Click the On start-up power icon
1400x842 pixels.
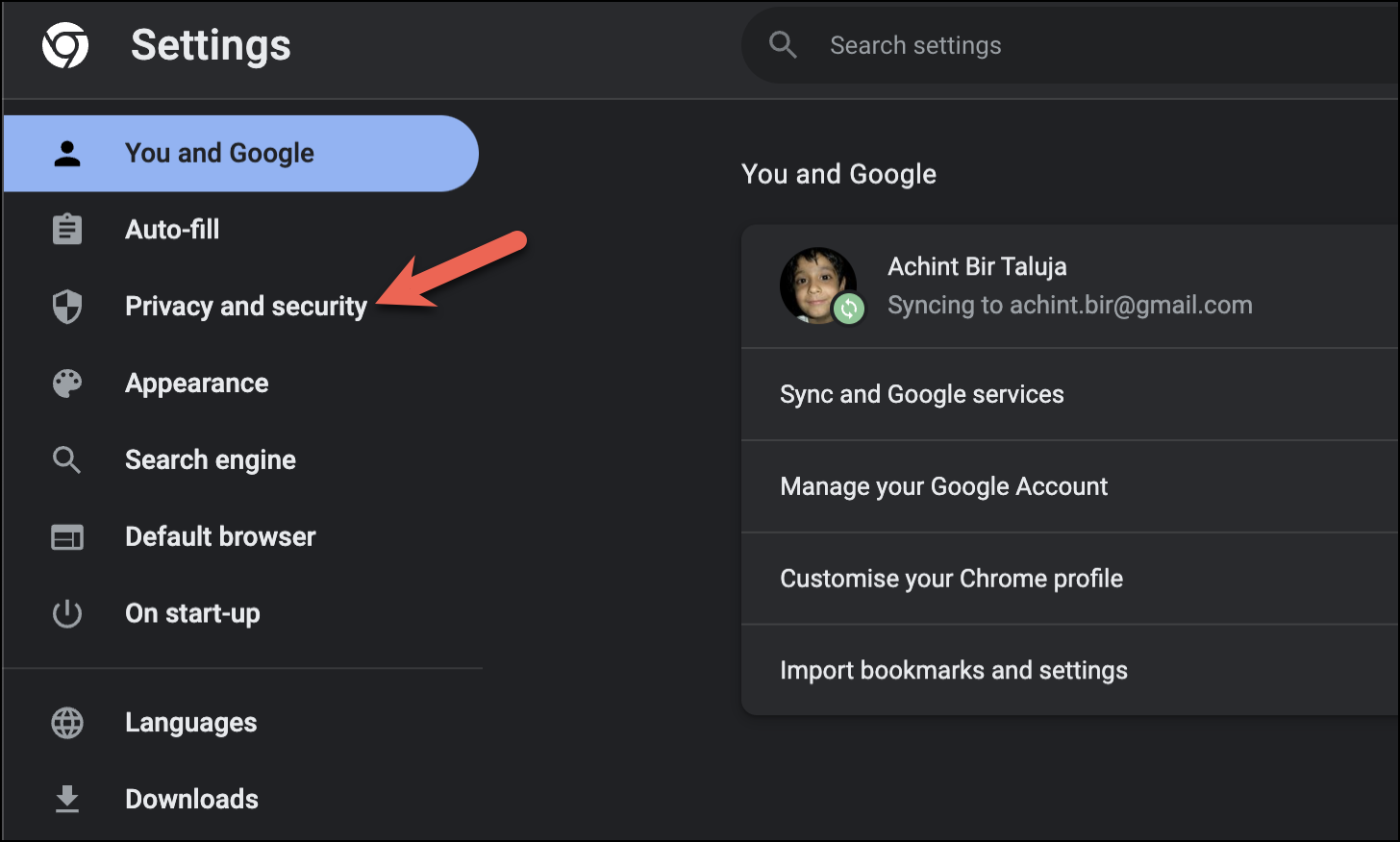click(67, 613)
